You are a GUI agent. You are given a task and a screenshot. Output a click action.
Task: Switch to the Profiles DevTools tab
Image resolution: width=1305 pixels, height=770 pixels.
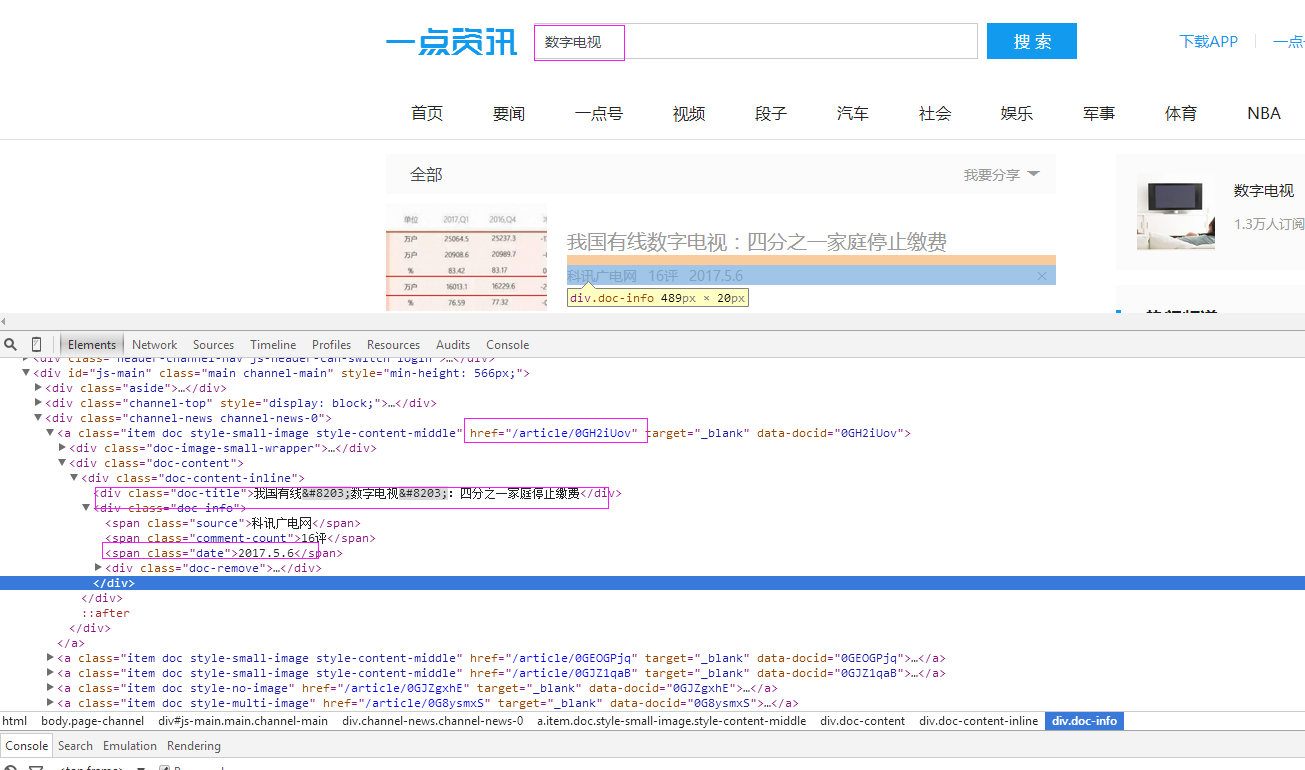point(332,344)
